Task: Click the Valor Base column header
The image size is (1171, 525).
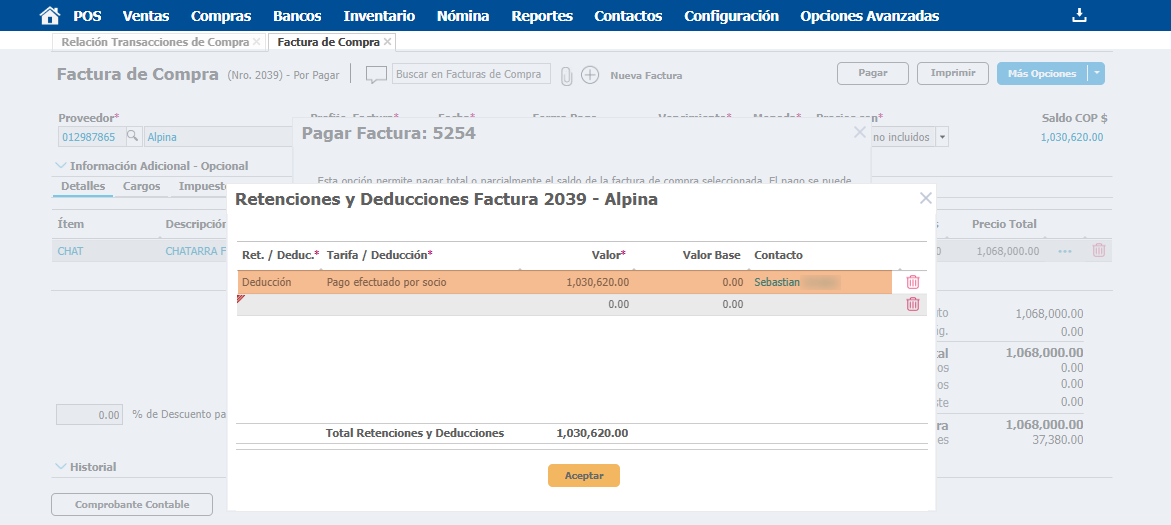Action: (x=711, y=255)
